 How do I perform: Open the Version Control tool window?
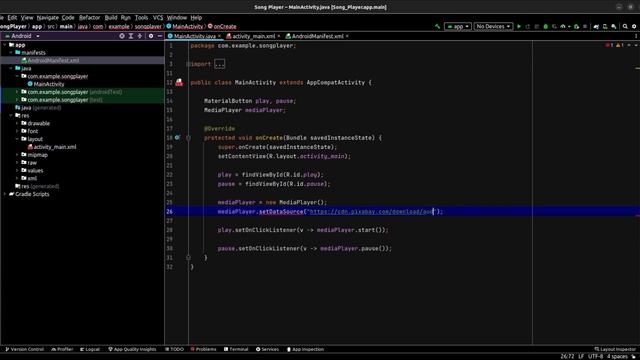[x=24, y=349]
